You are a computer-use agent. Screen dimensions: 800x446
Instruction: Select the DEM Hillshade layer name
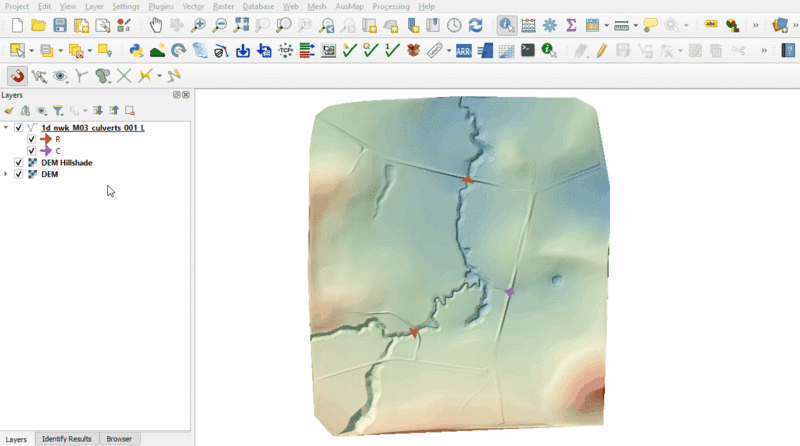tap(66, 162)
